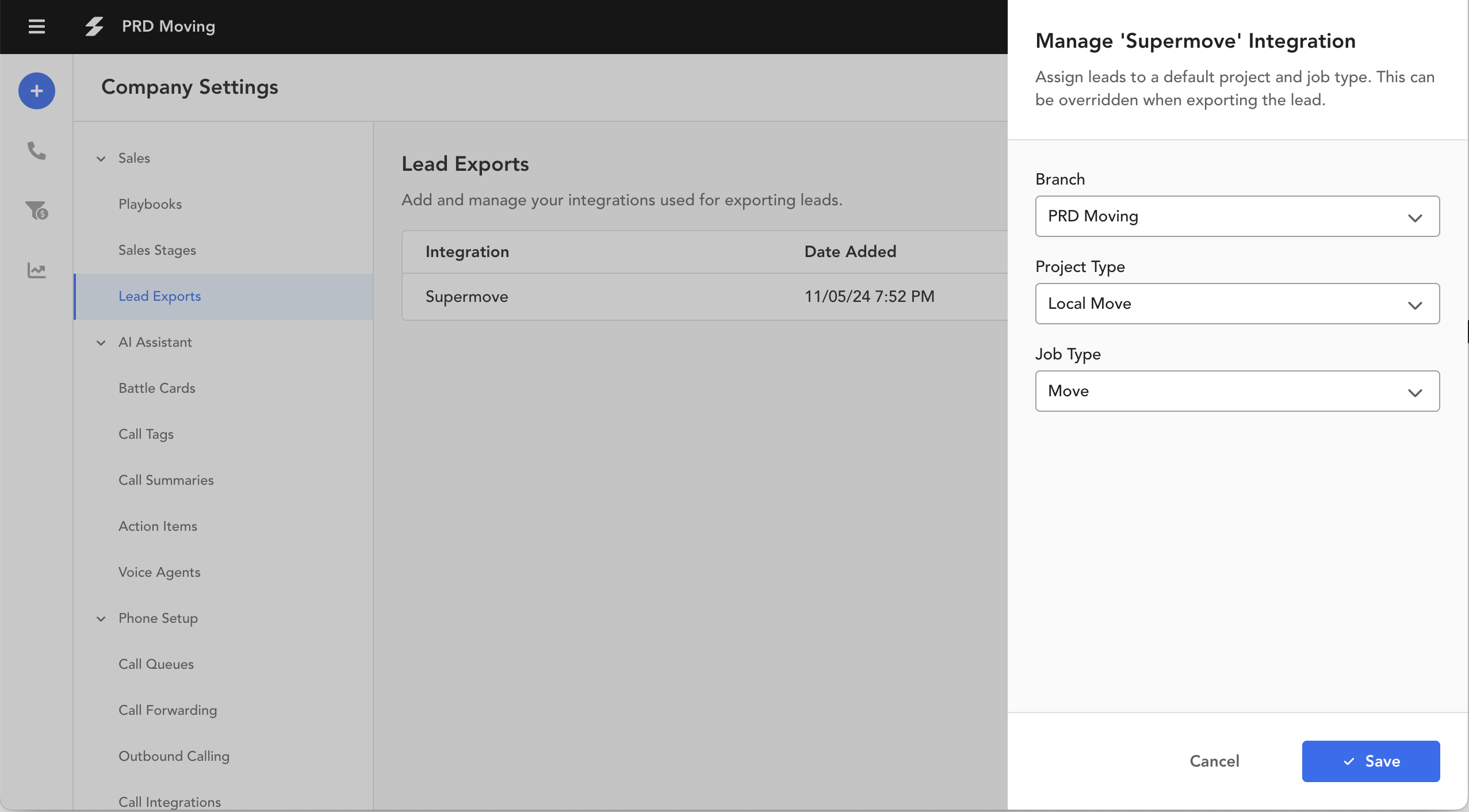Click the lightning bolt app logo

pos(94,26)
